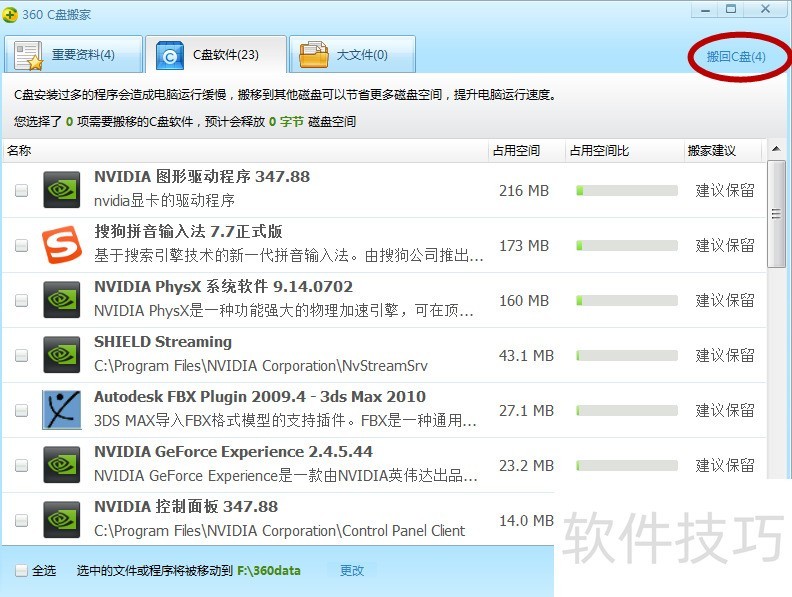Click the 160 MB size value
This screenshot has width=792, height=597.
(x=524, y=301)
